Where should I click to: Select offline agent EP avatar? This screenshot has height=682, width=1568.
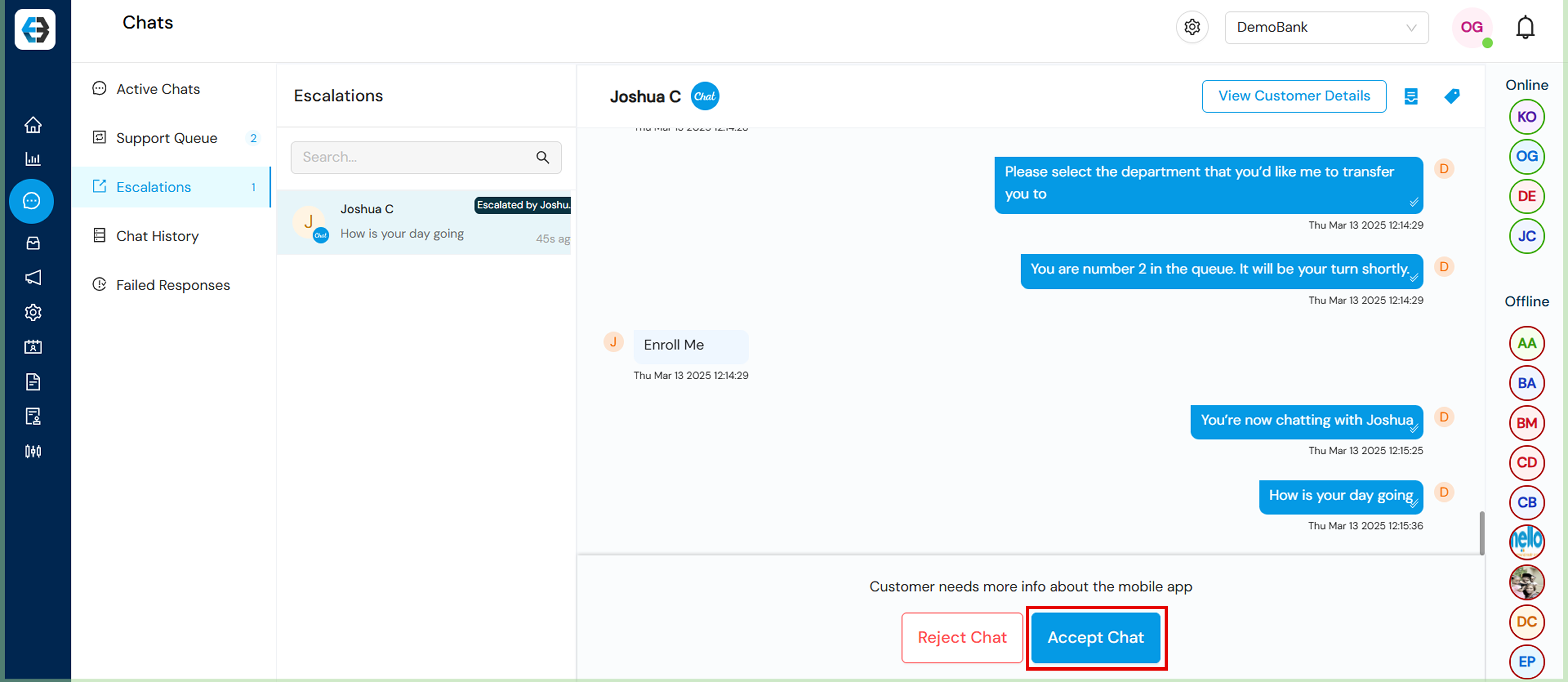tap(1527, 662)
